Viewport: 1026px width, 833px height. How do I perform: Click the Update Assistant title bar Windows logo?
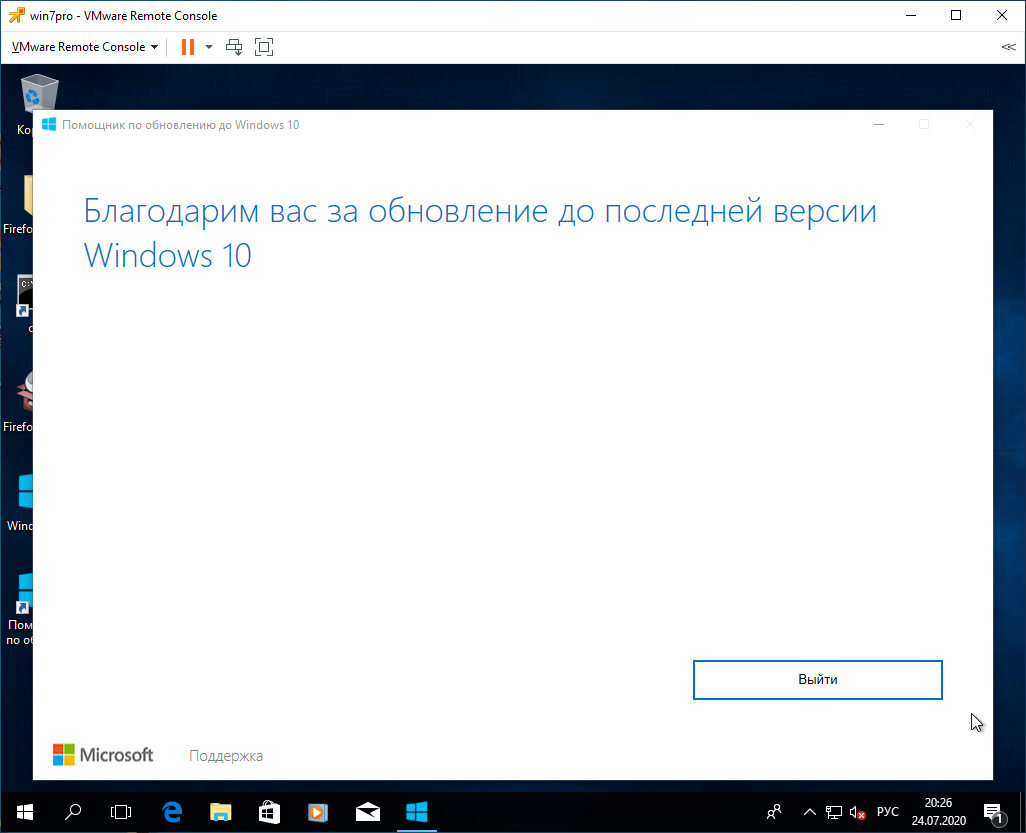coord(49,124)
